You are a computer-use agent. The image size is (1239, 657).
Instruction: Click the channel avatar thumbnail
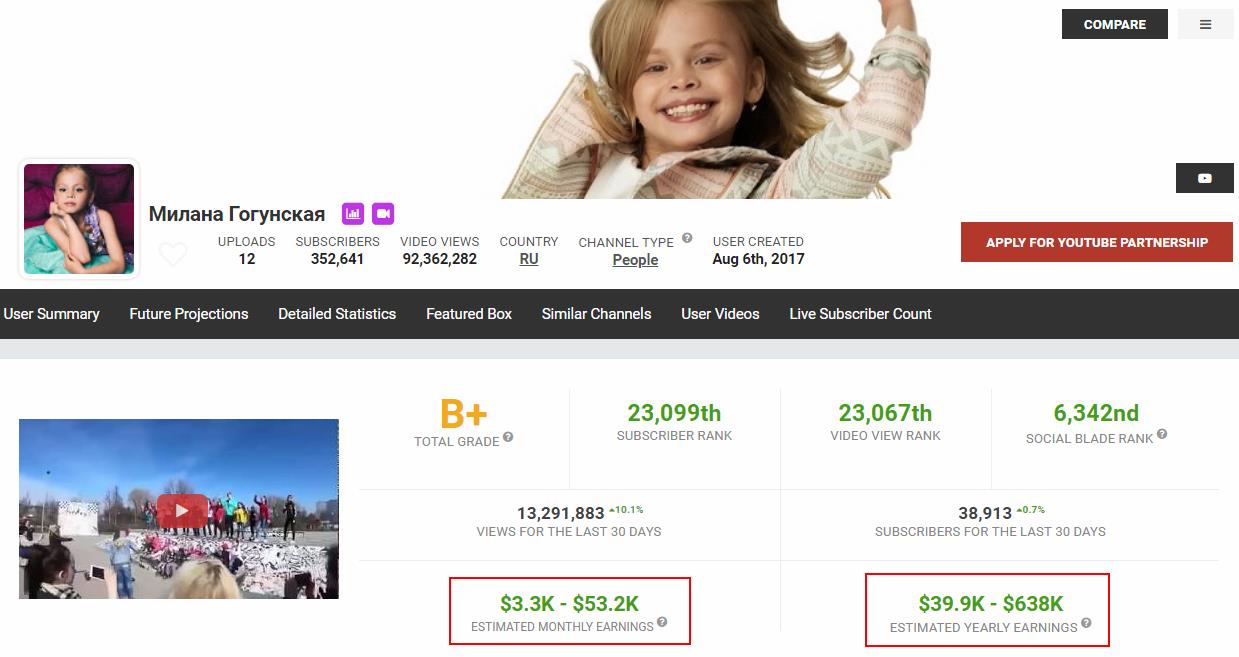pyautogui.click(x=79, y=219)
